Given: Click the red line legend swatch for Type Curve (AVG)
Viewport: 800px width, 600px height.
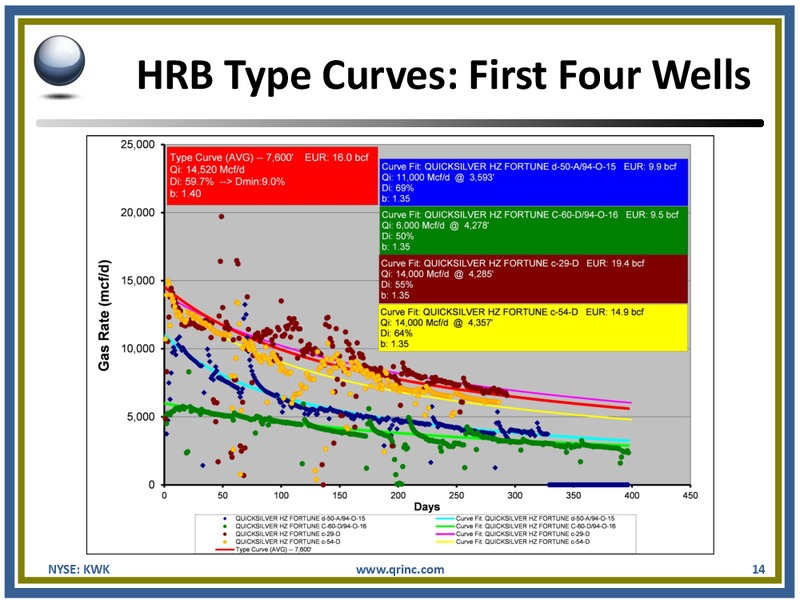Looking at the screenshot, I should pos(225,549).
